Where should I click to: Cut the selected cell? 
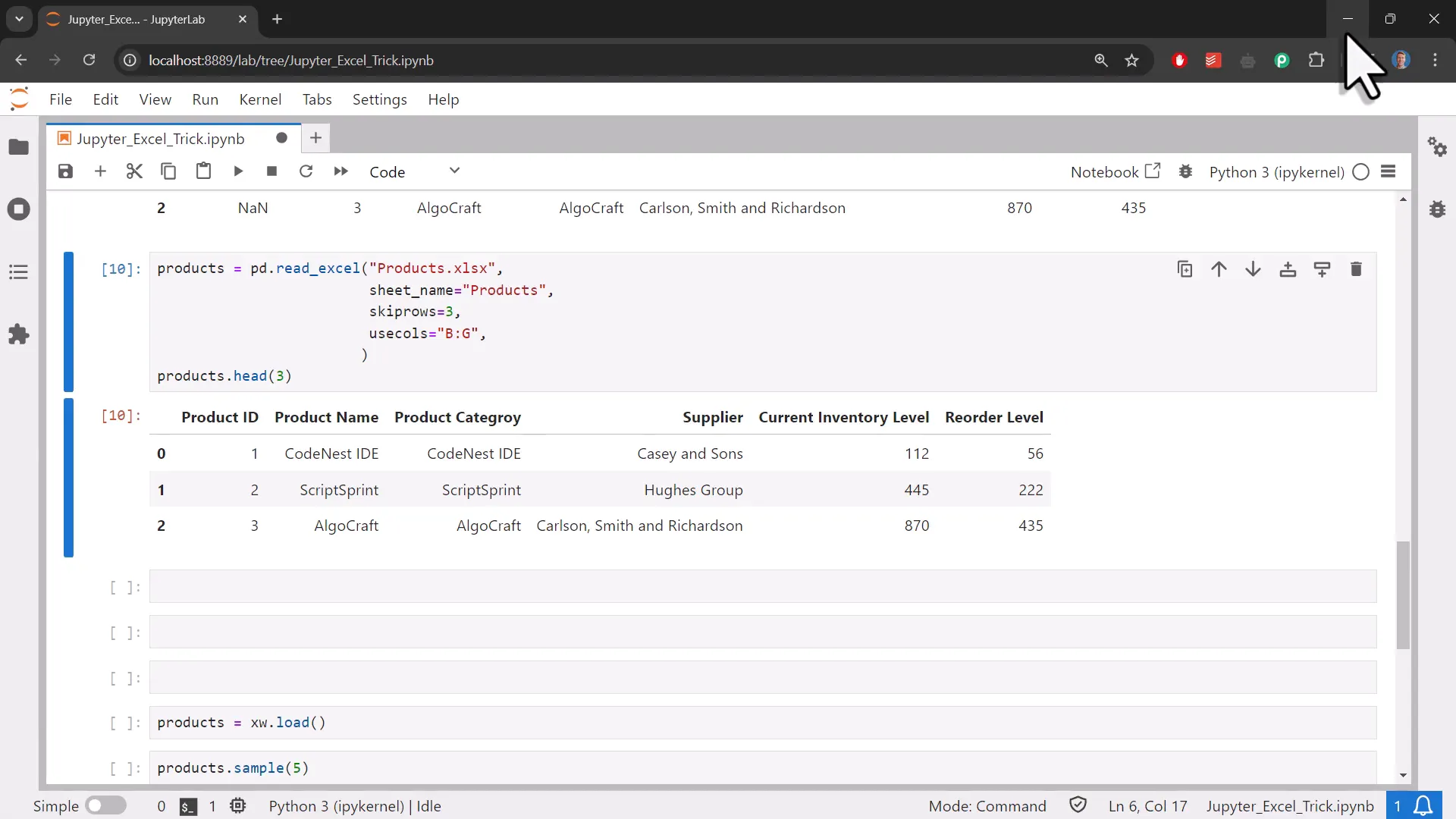pos(134,171)
